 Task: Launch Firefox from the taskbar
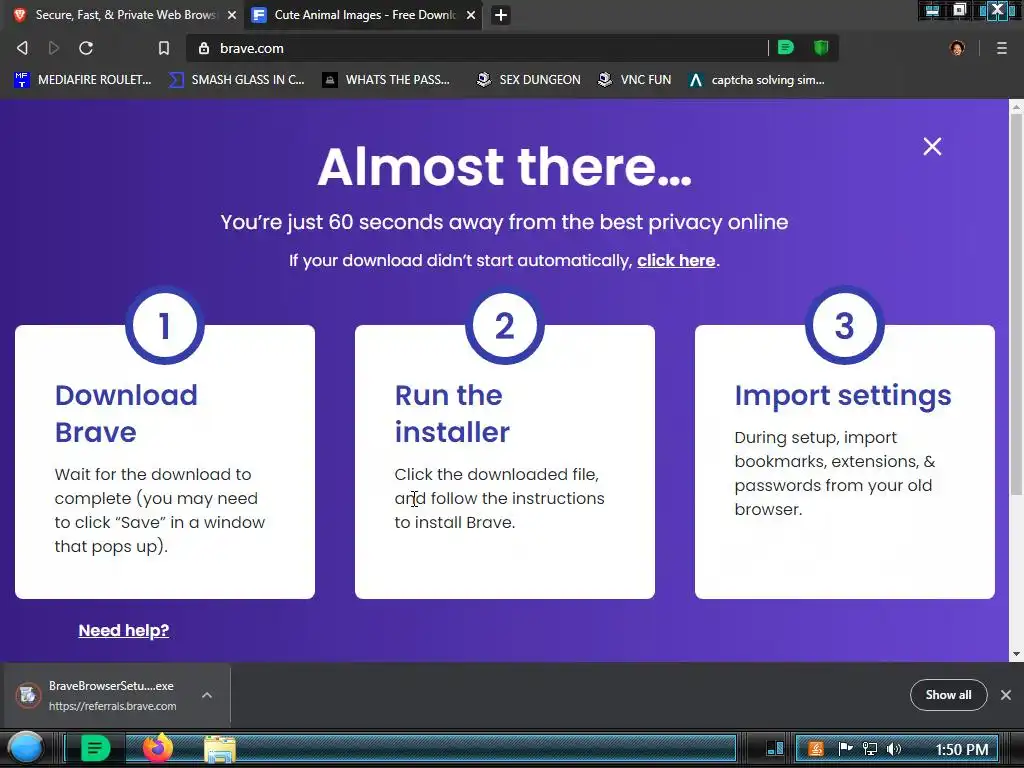[x=158, y=748]
